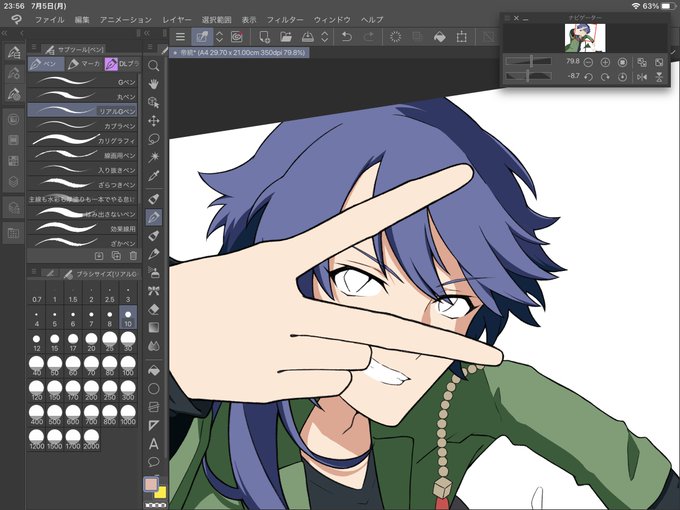The width and height of the screenshot is (680, 510).
Task: Click zoom in plus in Navigator
Action: pos(605,62)
